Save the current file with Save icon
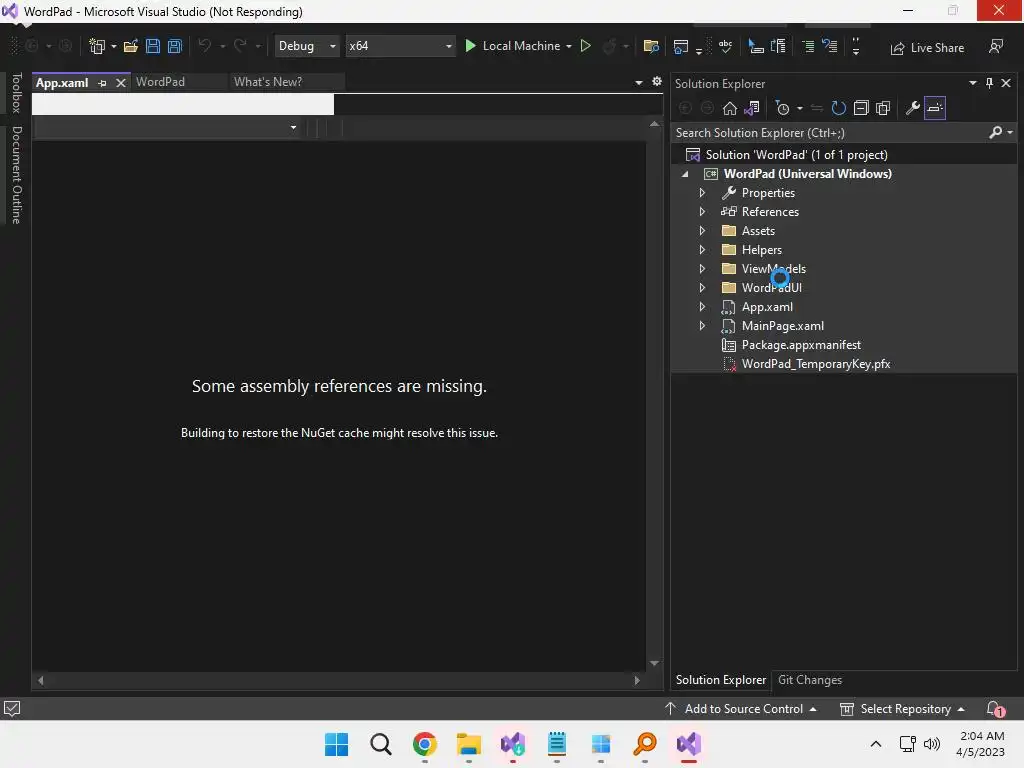This screenshot has width=1024, height=768. tap(153, 46)
